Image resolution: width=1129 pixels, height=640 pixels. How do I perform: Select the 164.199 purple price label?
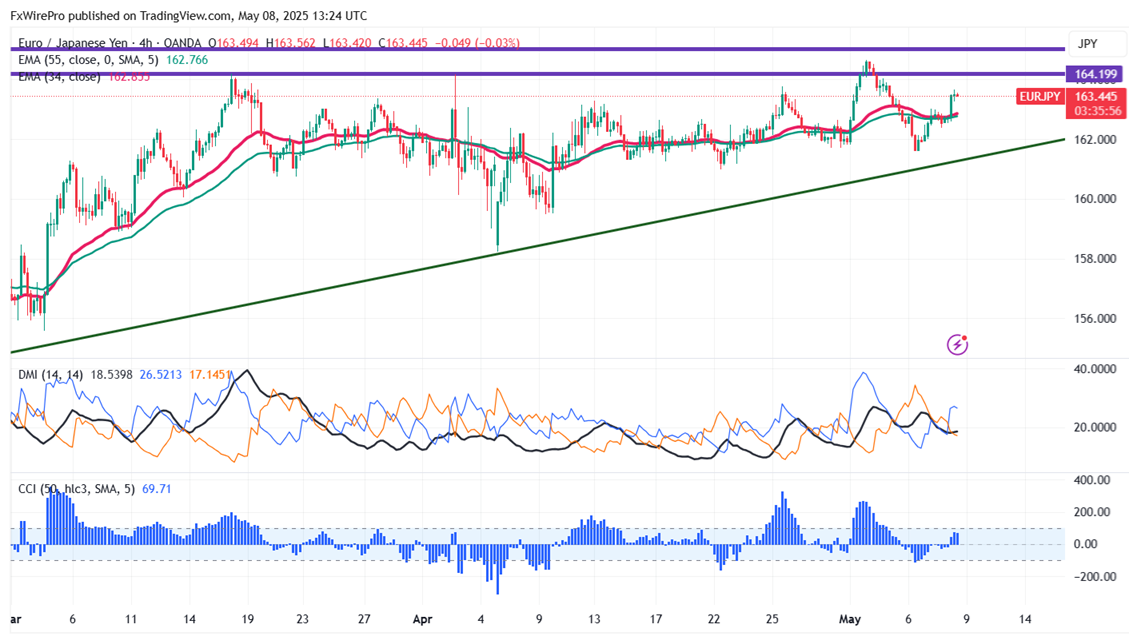tap(1096, 74)
